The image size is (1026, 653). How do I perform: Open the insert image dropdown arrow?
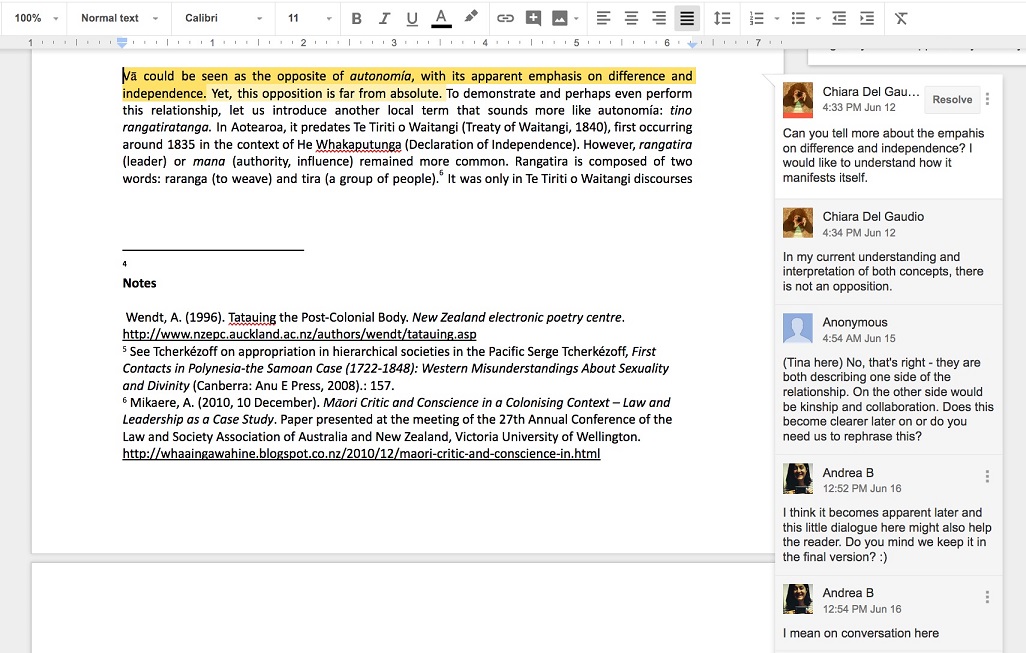pyautogui.click(x=576, y=18)
